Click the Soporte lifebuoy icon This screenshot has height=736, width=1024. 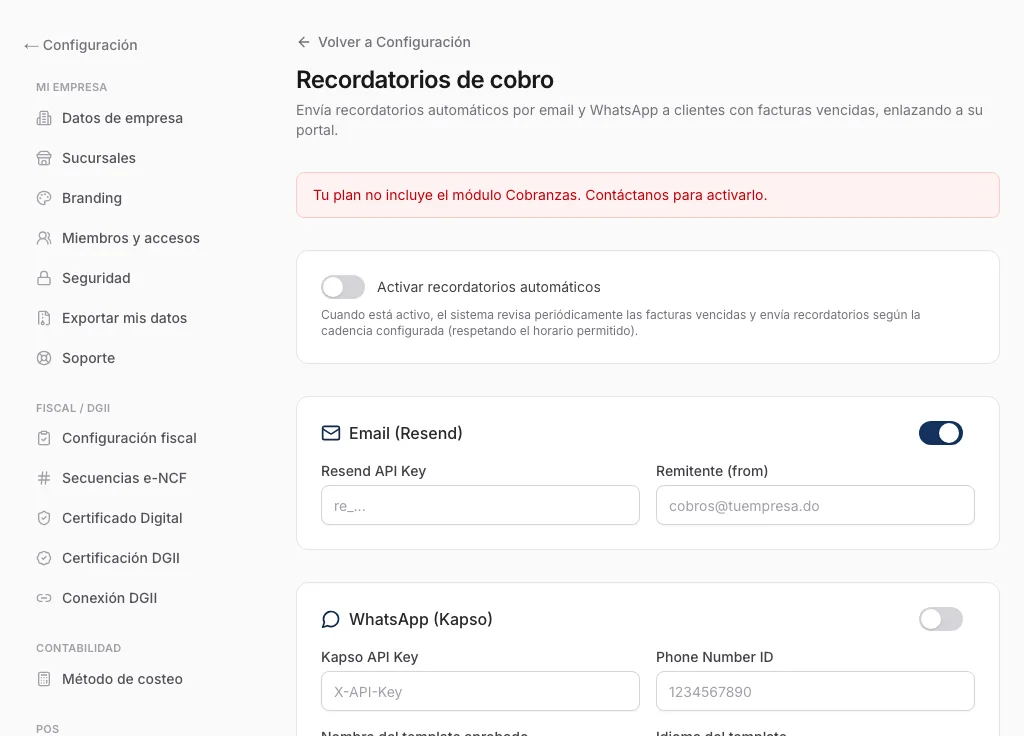tap(44, 358)
